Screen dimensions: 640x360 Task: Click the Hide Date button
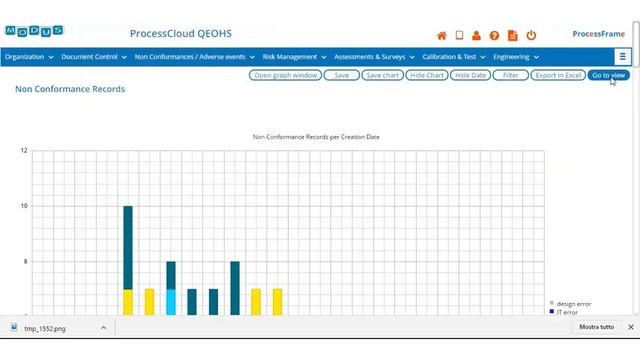[x=470, y=75]
